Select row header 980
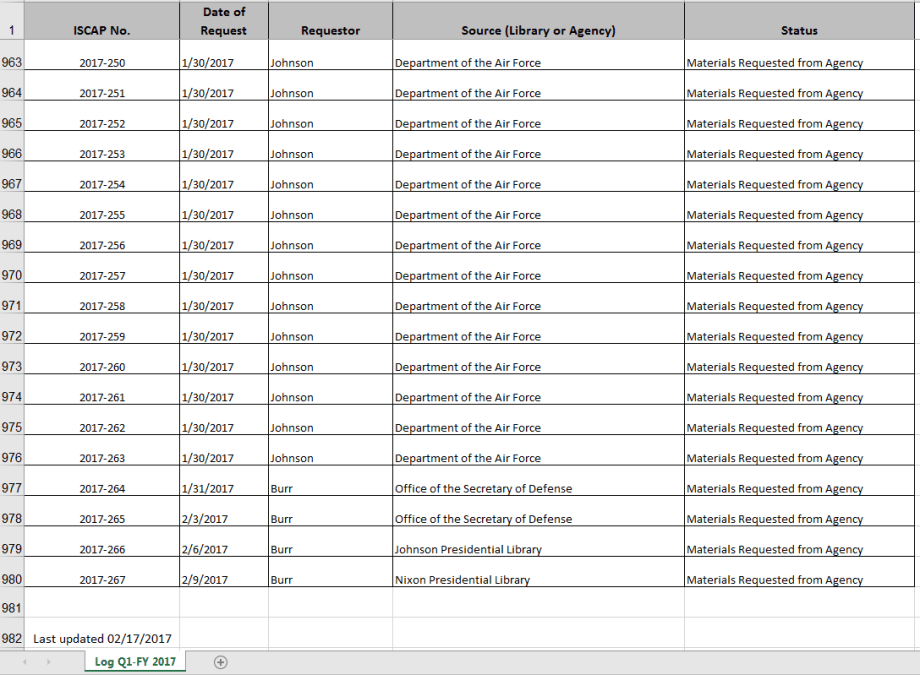The image size is (920, 675). tap(11, 579)
